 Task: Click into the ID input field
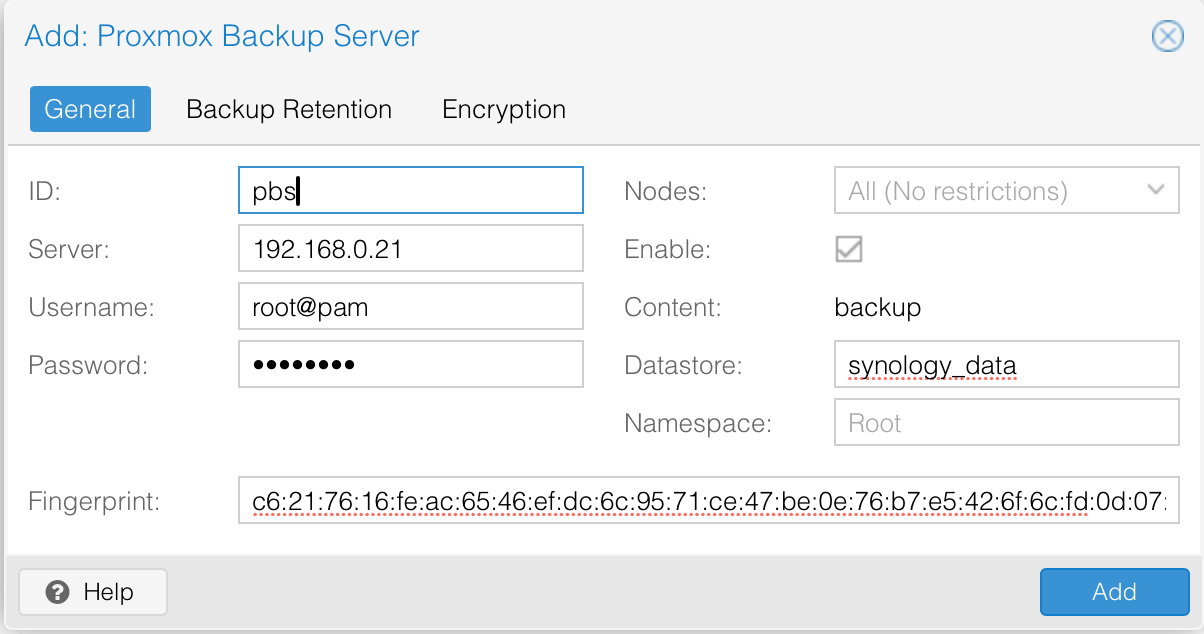tap(411, 191)
